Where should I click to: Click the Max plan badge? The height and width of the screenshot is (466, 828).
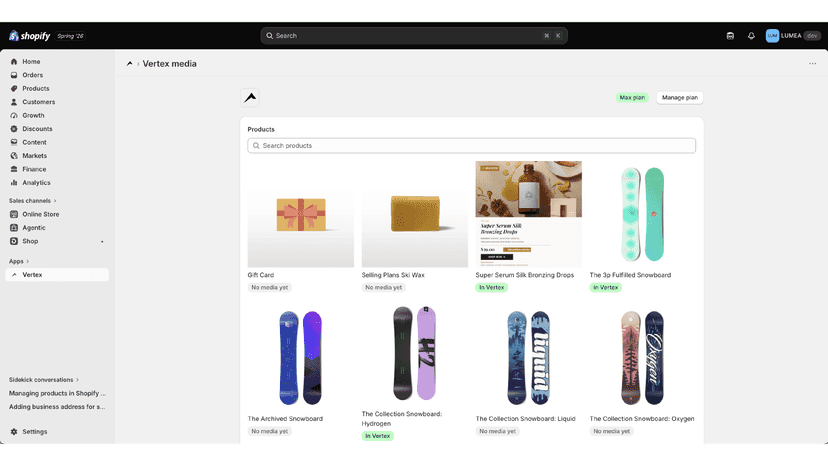tap(632, 98)
